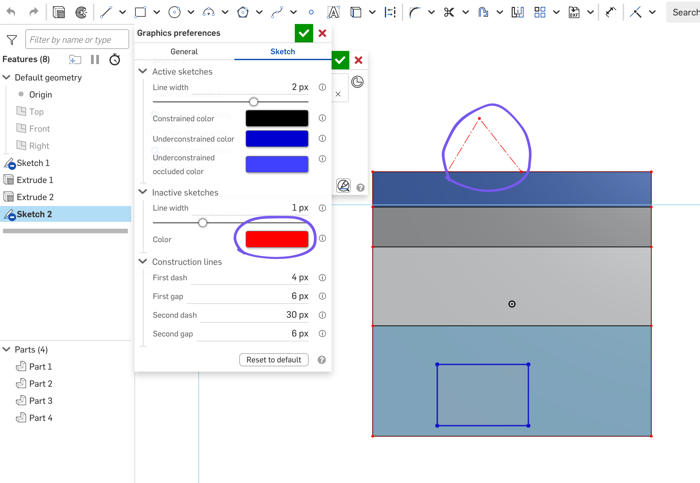700x483 pixels.
Task: Select the Insert DXF tool icon
Action: [574, 12]
